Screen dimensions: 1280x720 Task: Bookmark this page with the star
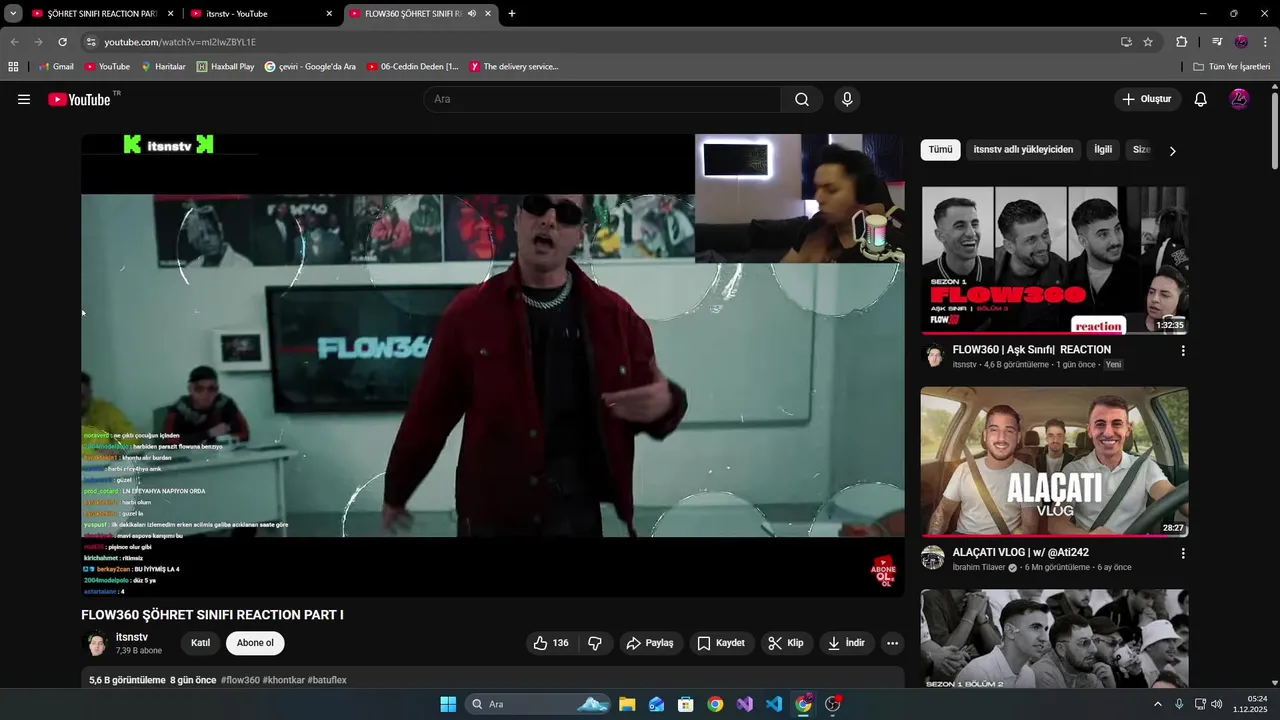click(1148, 42)
